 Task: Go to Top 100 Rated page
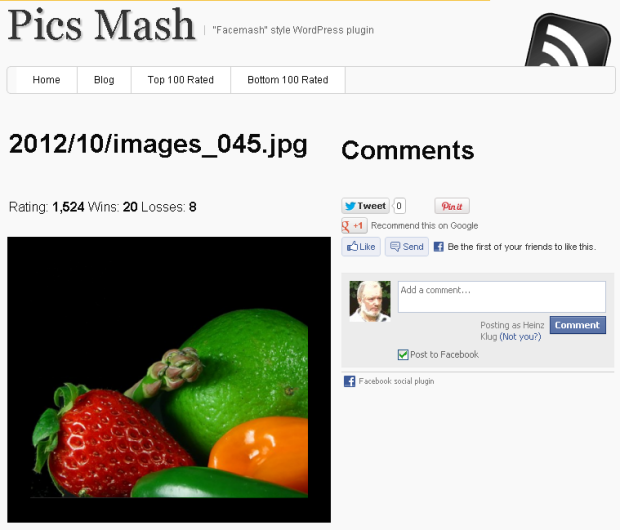181,80
